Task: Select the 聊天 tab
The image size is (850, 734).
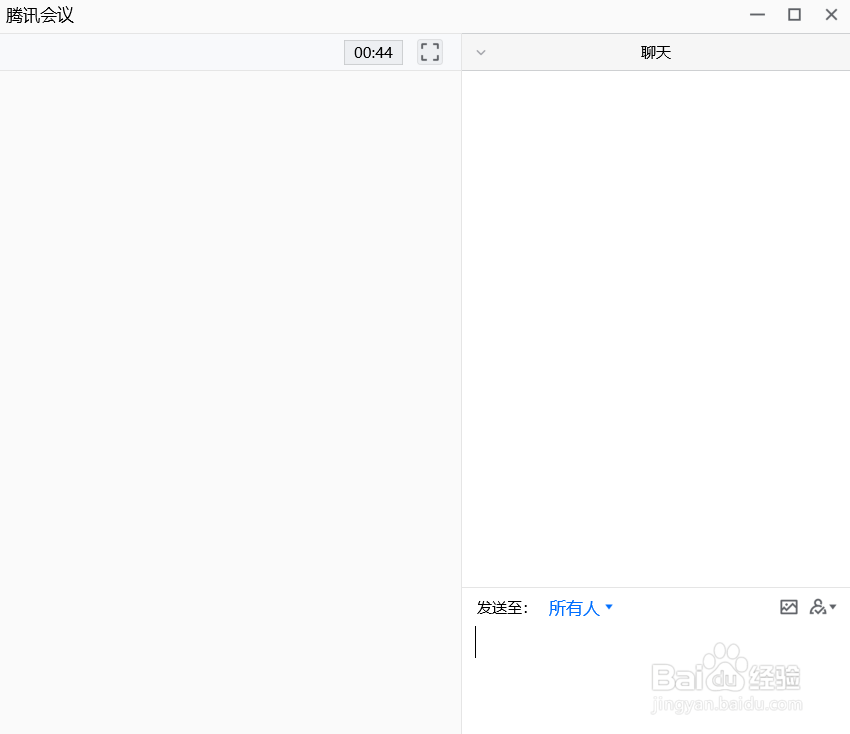Action: click(x=656, y=52)
